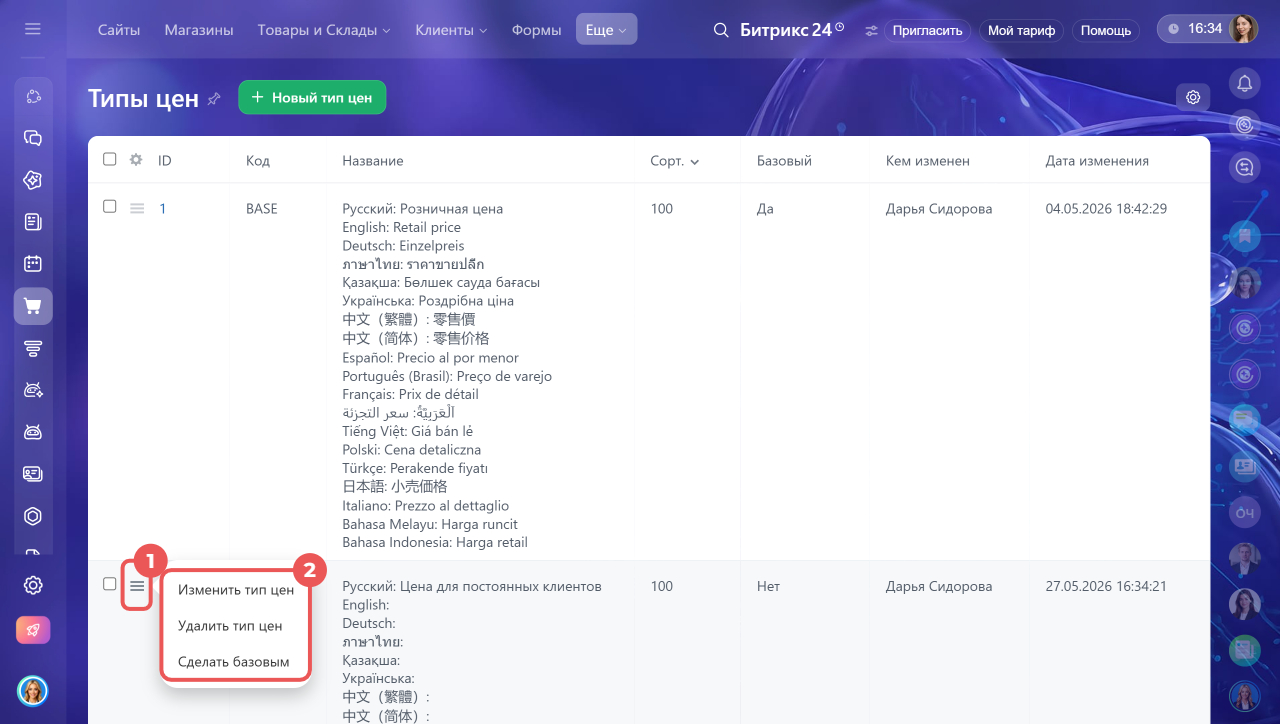The image size is (1280, 724).
Task: Select Изменить тип цен
Action: point(236,590)
